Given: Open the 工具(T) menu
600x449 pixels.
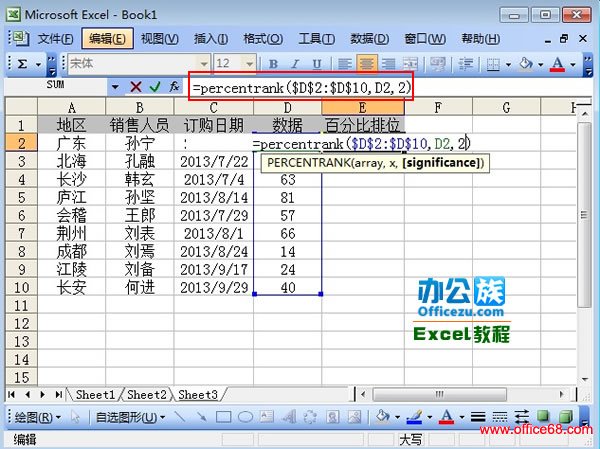Looking at the screenshot, I should [316, 39].
